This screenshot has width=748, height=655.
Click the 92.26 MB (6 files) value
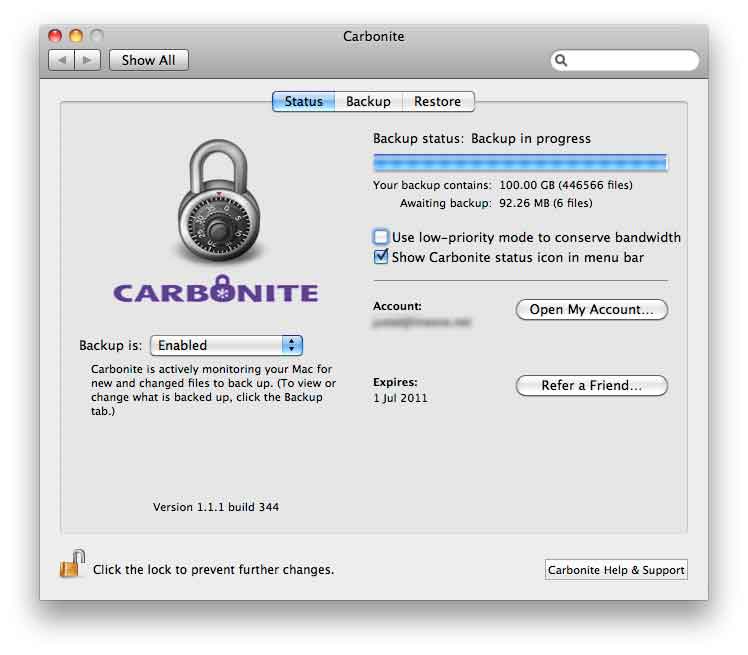[546, 203]
